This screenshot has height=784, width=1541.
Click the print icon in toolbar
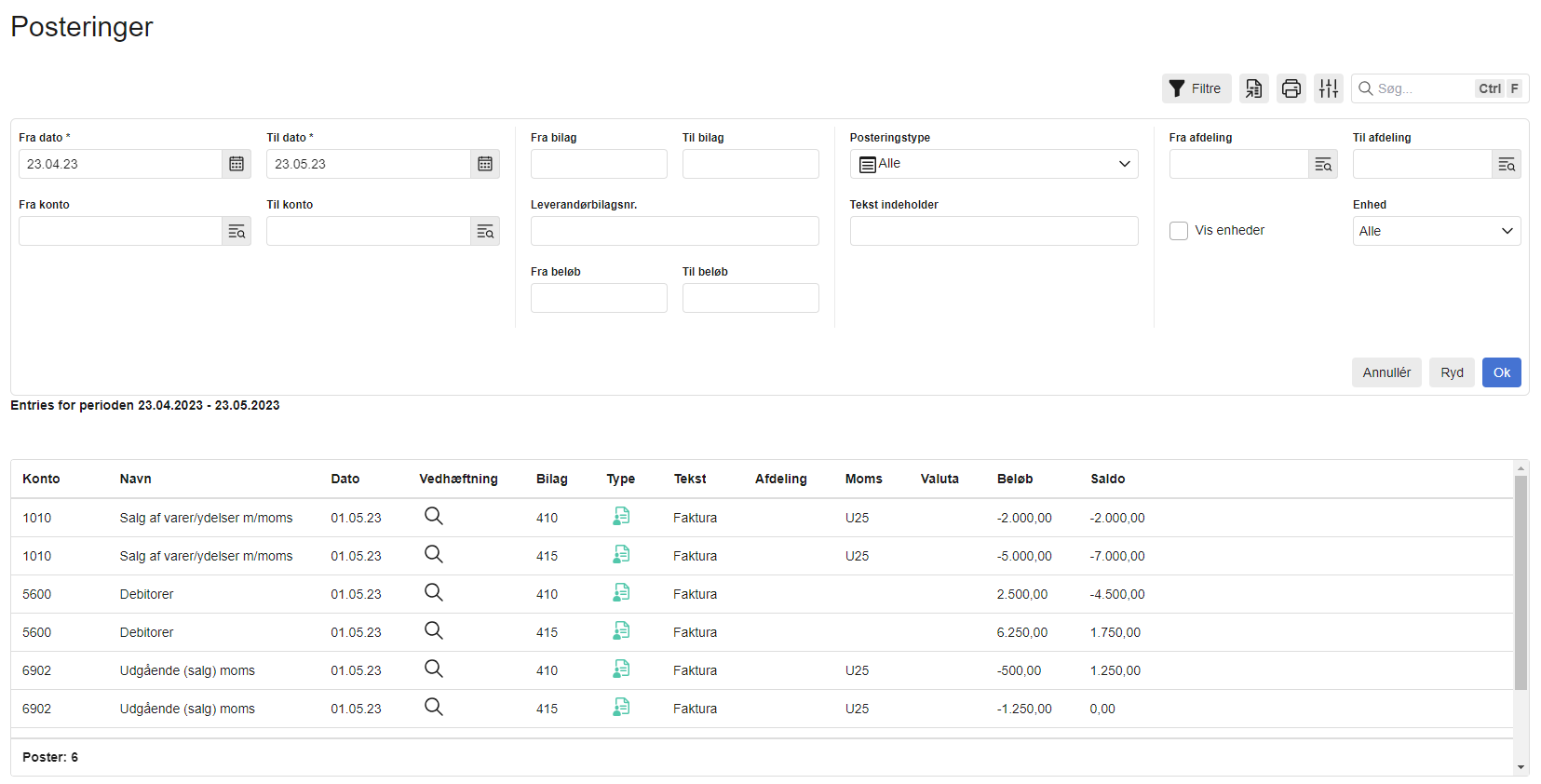pos(1291,88)
